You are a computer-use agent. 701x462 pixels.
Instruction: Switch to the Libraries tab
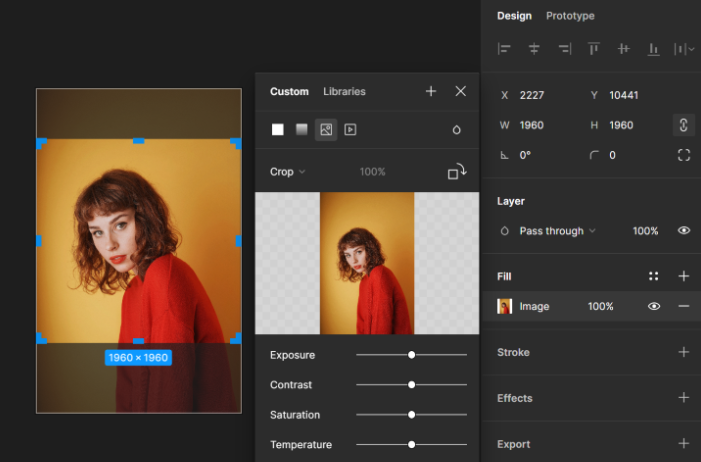[344, 92]
